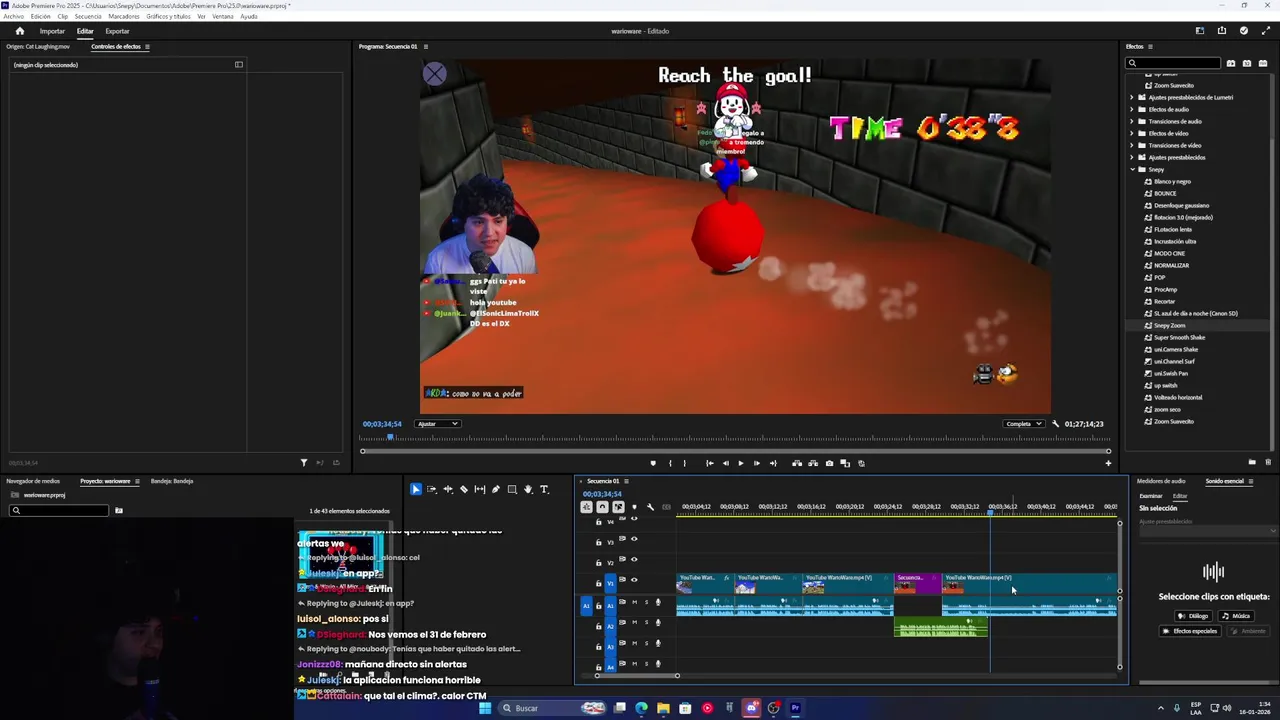
Task: Toggle insert sequences as nests
Action: (586, 507)
